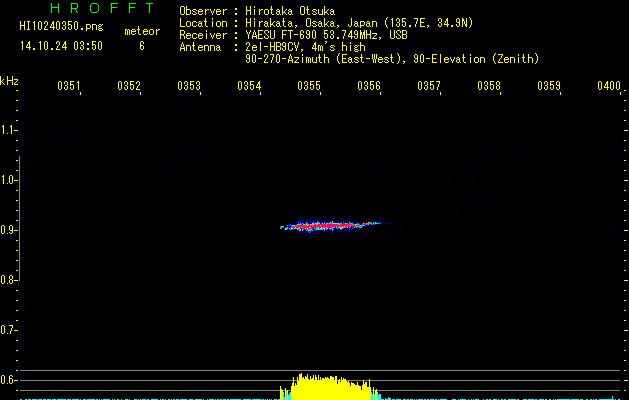This screenshot has width=629, height=400.
Task: Click the kHz axis unit label
Action: [x=9, y=81]
